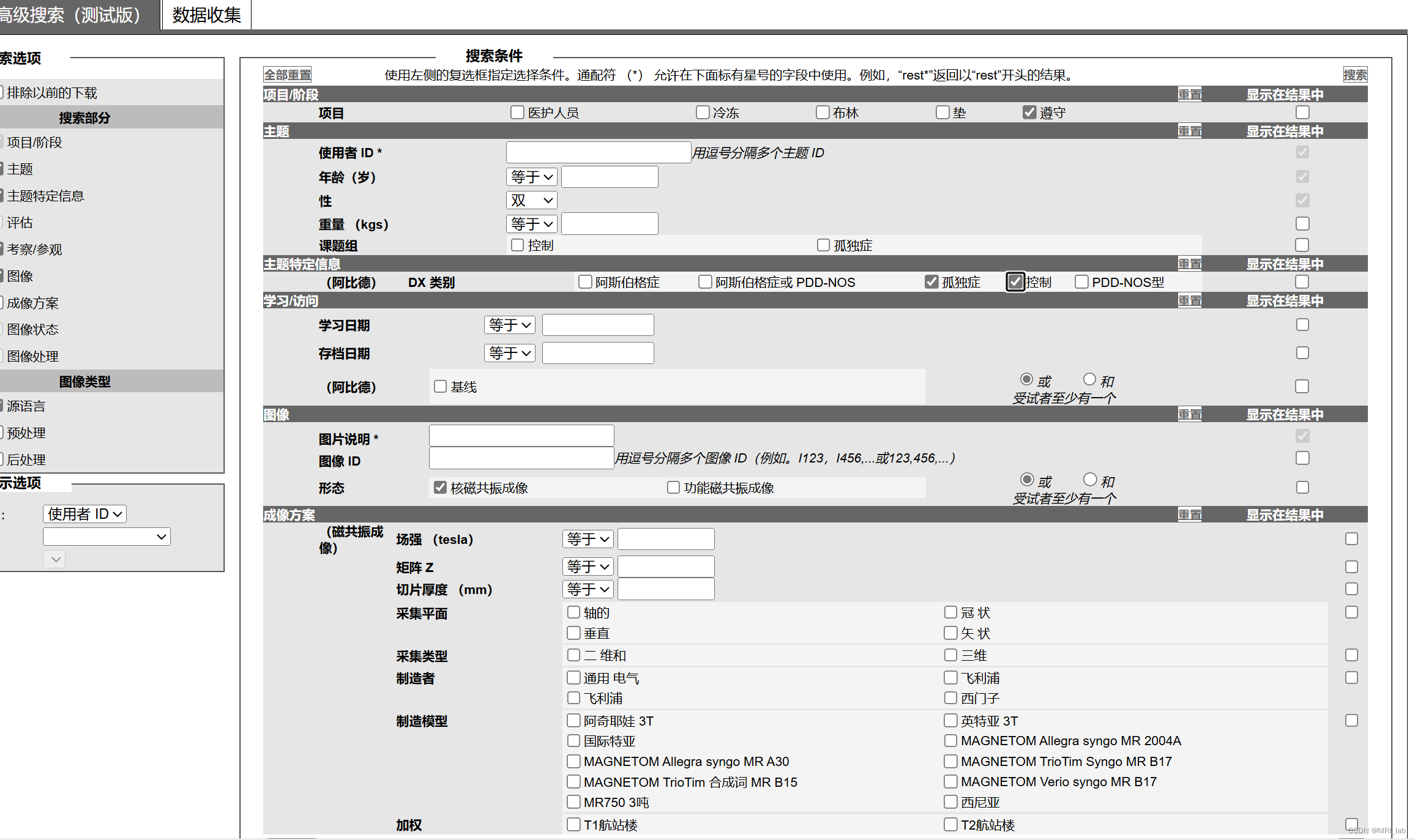This screenshot has width=1415, height=840.
Task: Toggle 显示在结果中 for 图像 ID row
Action: tap(1302, 458)
